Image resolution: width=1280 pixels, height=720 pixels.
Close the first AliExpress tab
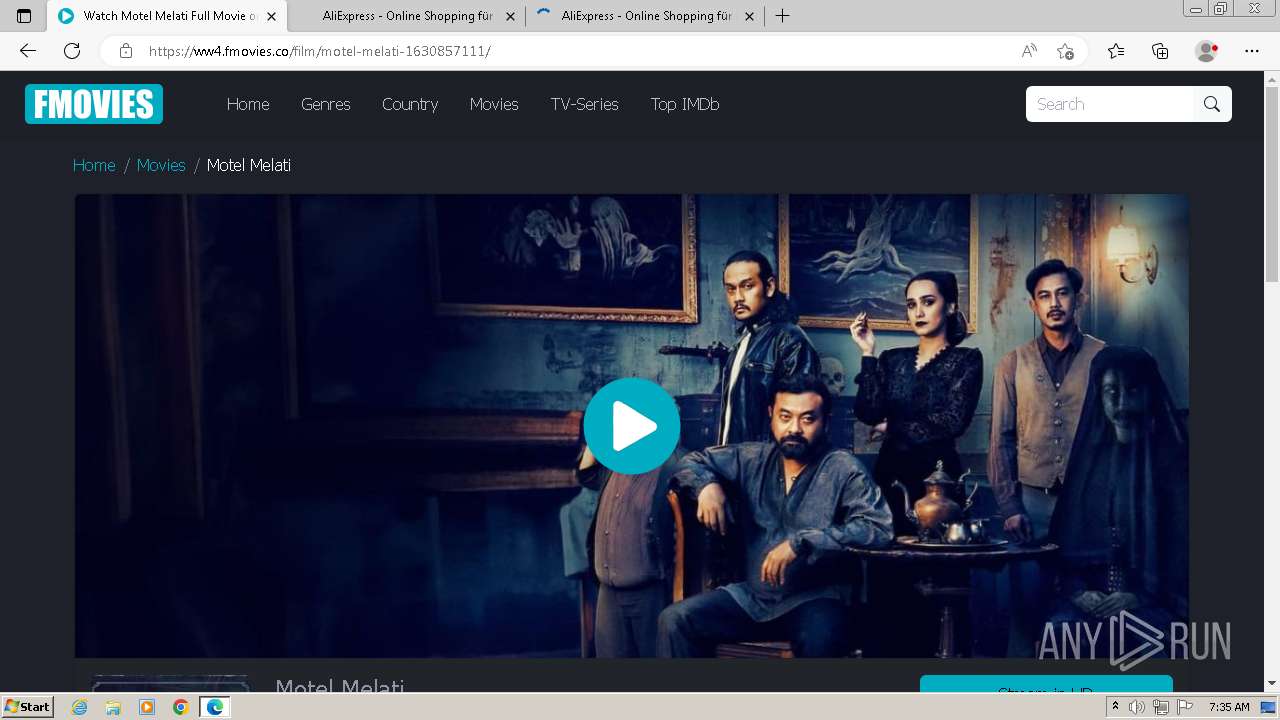click(511, 16)
